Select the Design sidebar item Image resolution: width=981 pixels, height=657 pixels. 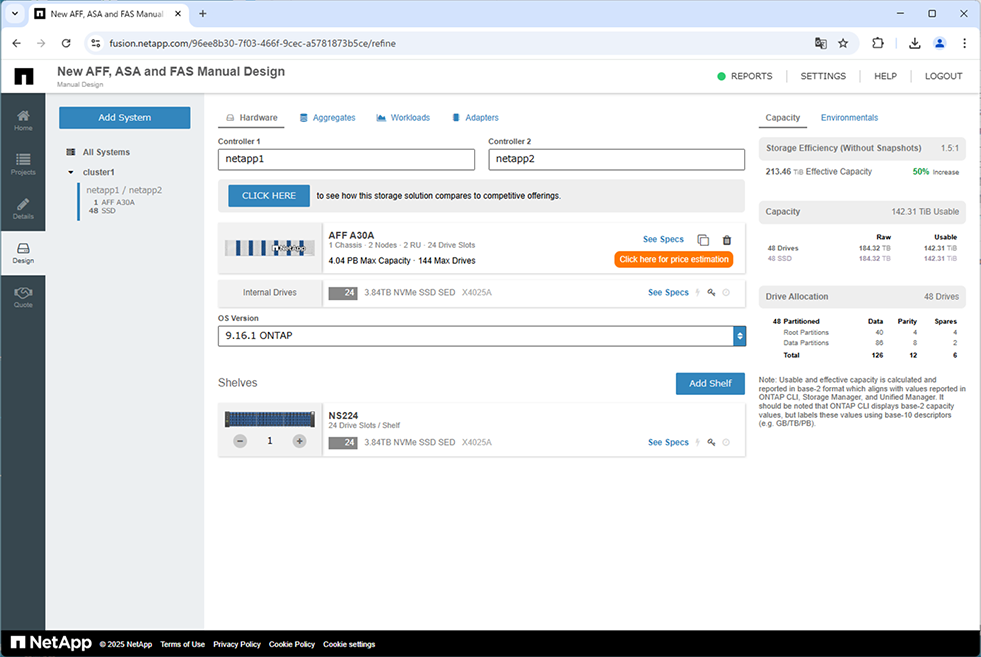pos(23,253)
